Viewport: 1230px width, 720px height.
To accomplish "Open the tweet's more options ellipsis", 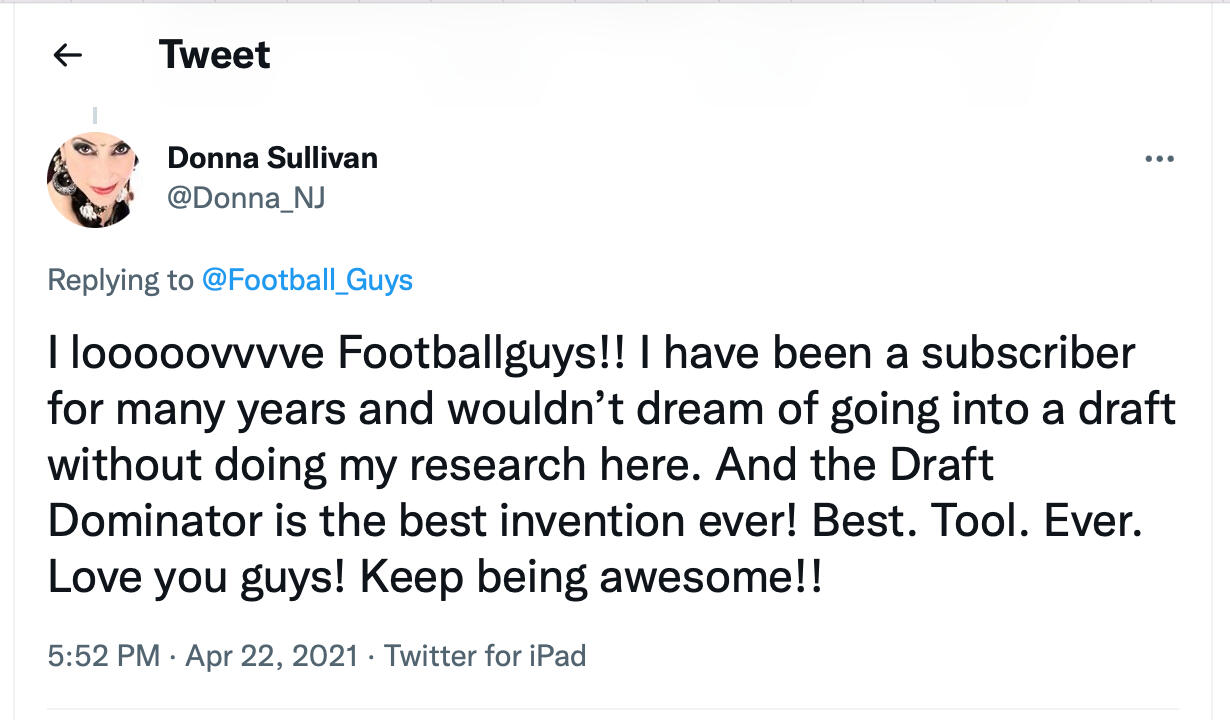I will [1159, 158].
